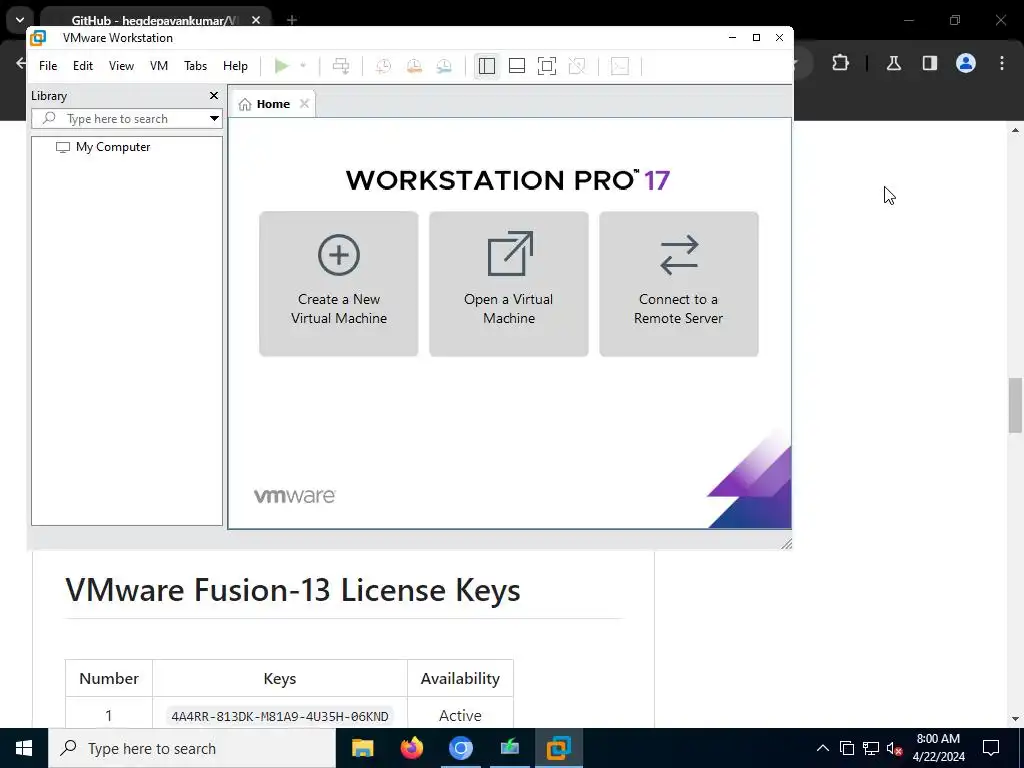Image resolution: width=1024 pixels, height=768 pixels.
Task: Toggle Chrome side panel icon
Action: point(929,63)
